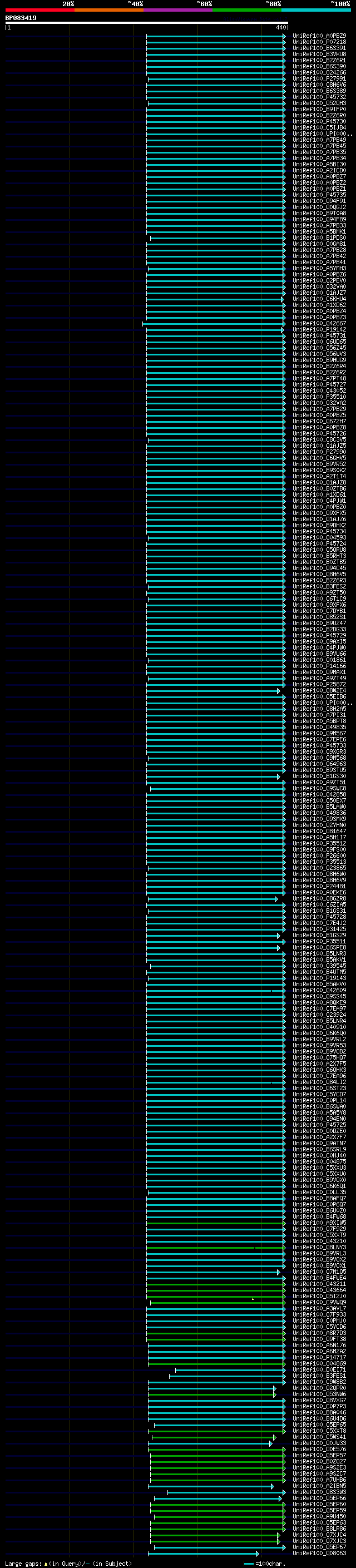Select hit label UniRef100_Q6SPE8

[319, 948]
